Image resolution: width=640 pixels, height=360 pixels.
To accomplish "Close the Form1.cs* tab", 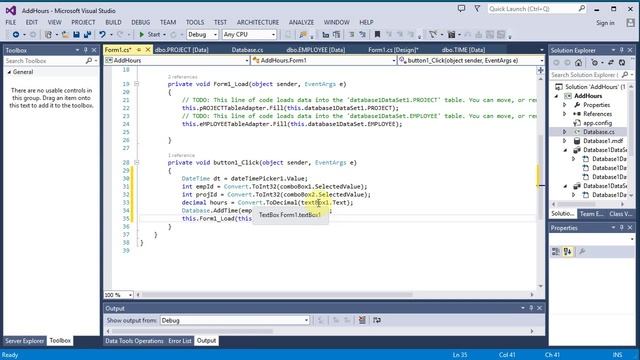I will 148,50.
